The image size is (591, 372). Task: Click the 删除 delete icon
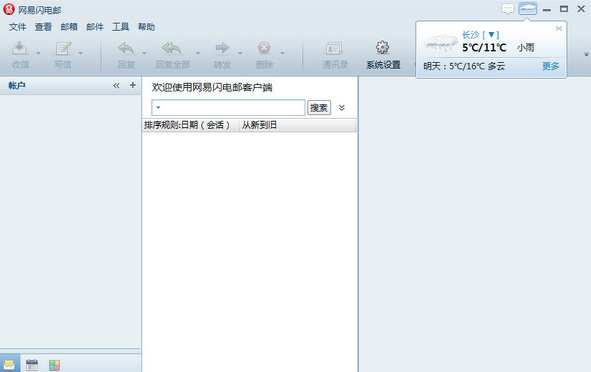[264, 48]
